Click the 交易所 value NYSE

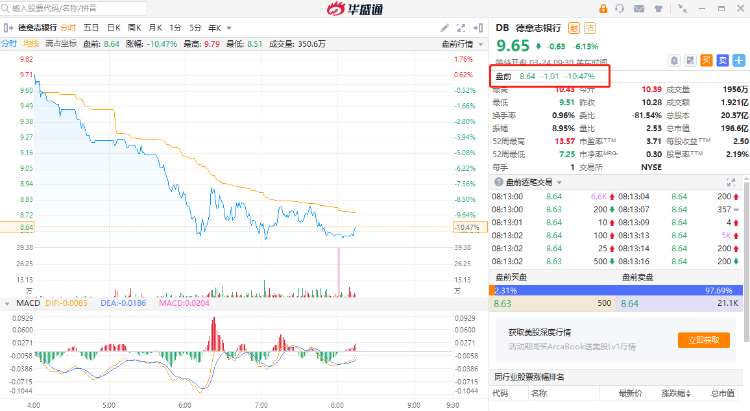click(651, 167)
